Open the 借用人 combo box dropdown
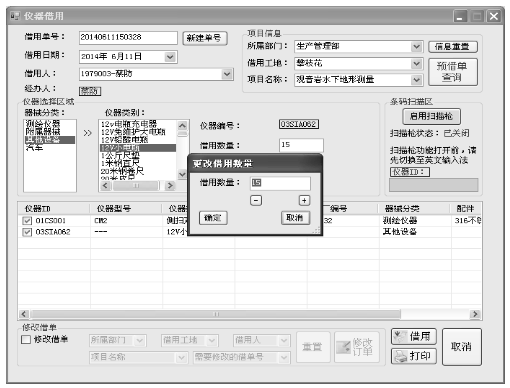The width and height of the screenshot is (510, 388). click(227, 74)
